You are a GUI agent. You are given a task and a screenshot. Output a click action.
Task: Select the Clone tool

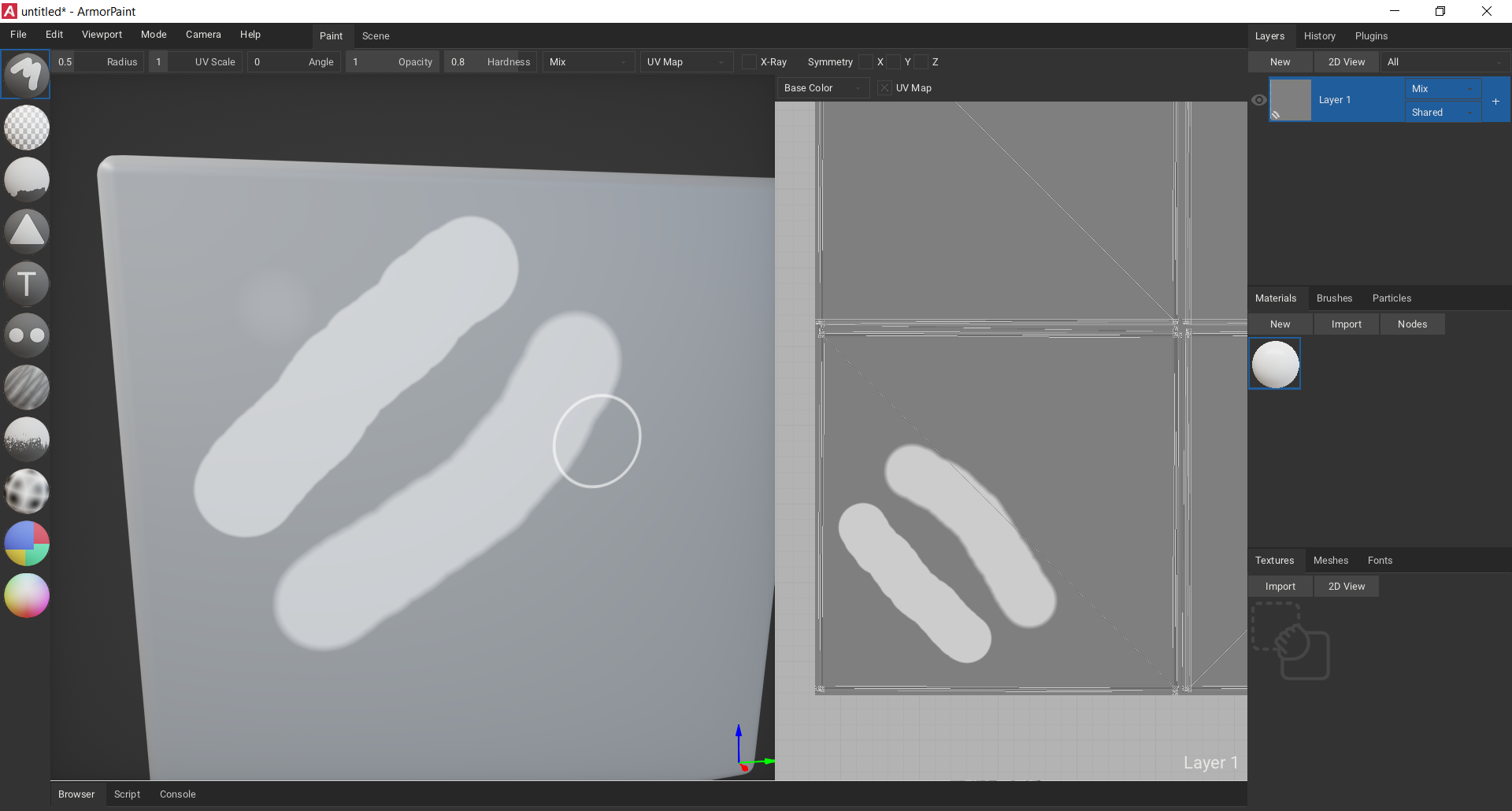26,335
